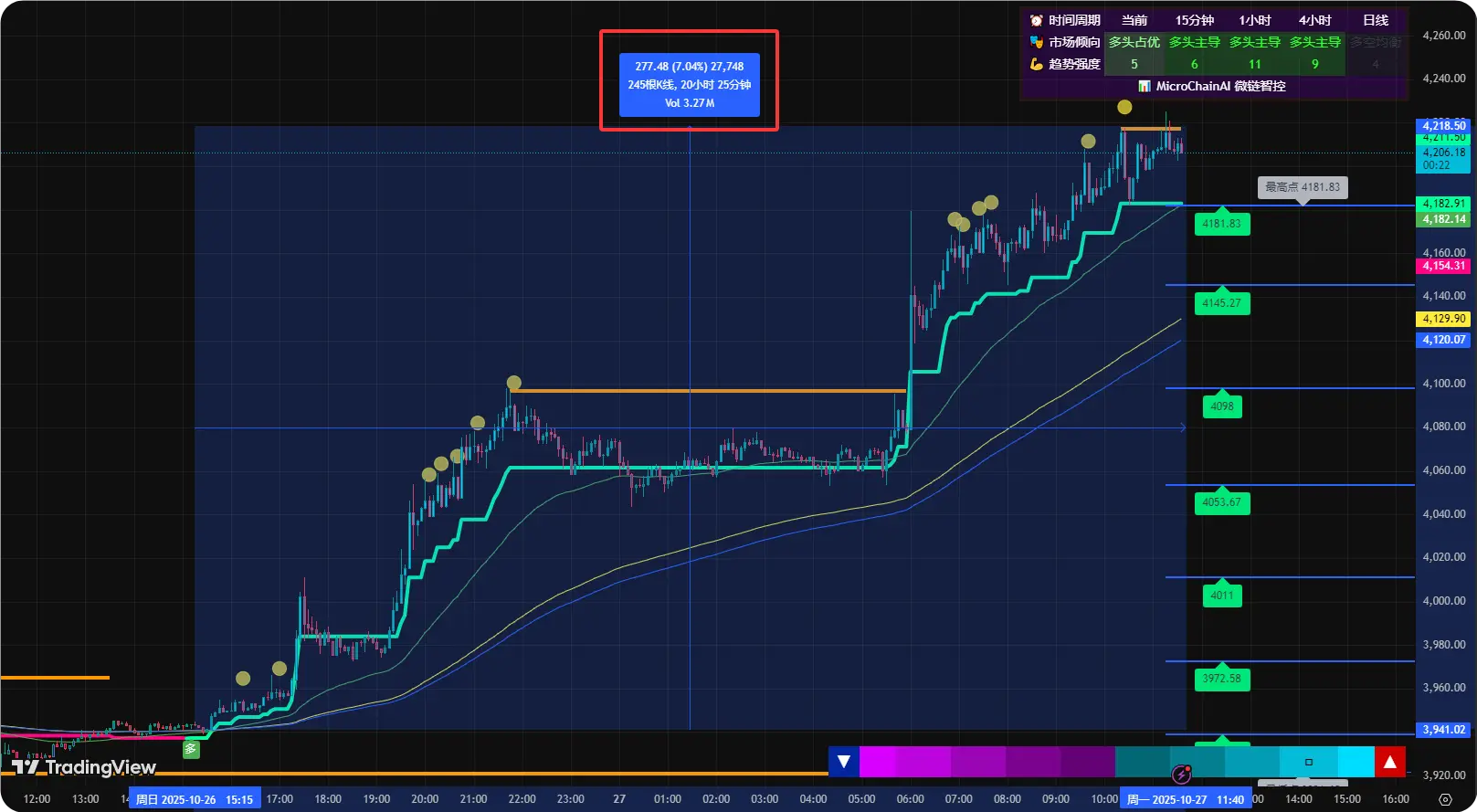Click the 多头主导 cell under 15分钟
Image resolution: width=1477 pixels, height=812 pixels.
click(x=1195, y=42)
